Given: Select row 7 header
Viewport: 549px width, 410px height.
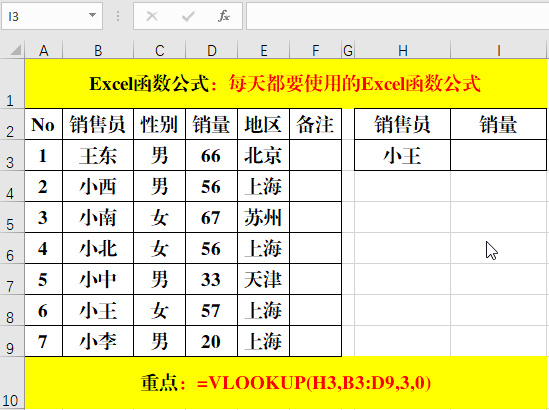Looking at the screenshot, I should (x=12, y=279).
